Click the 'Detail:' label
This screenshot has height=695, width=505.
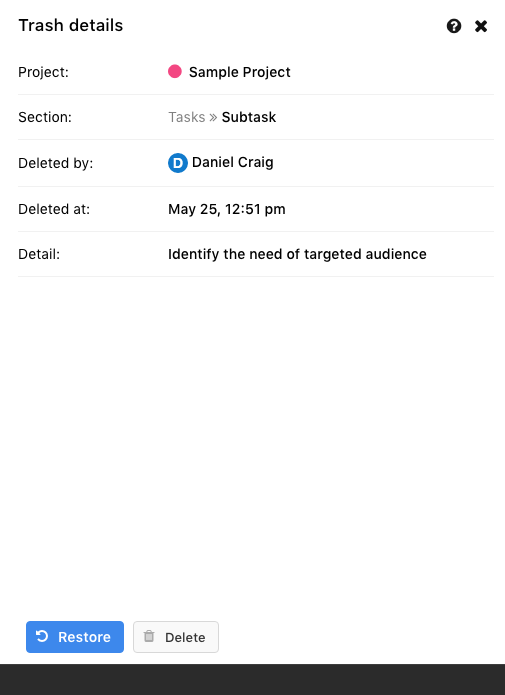coord(39,254)
